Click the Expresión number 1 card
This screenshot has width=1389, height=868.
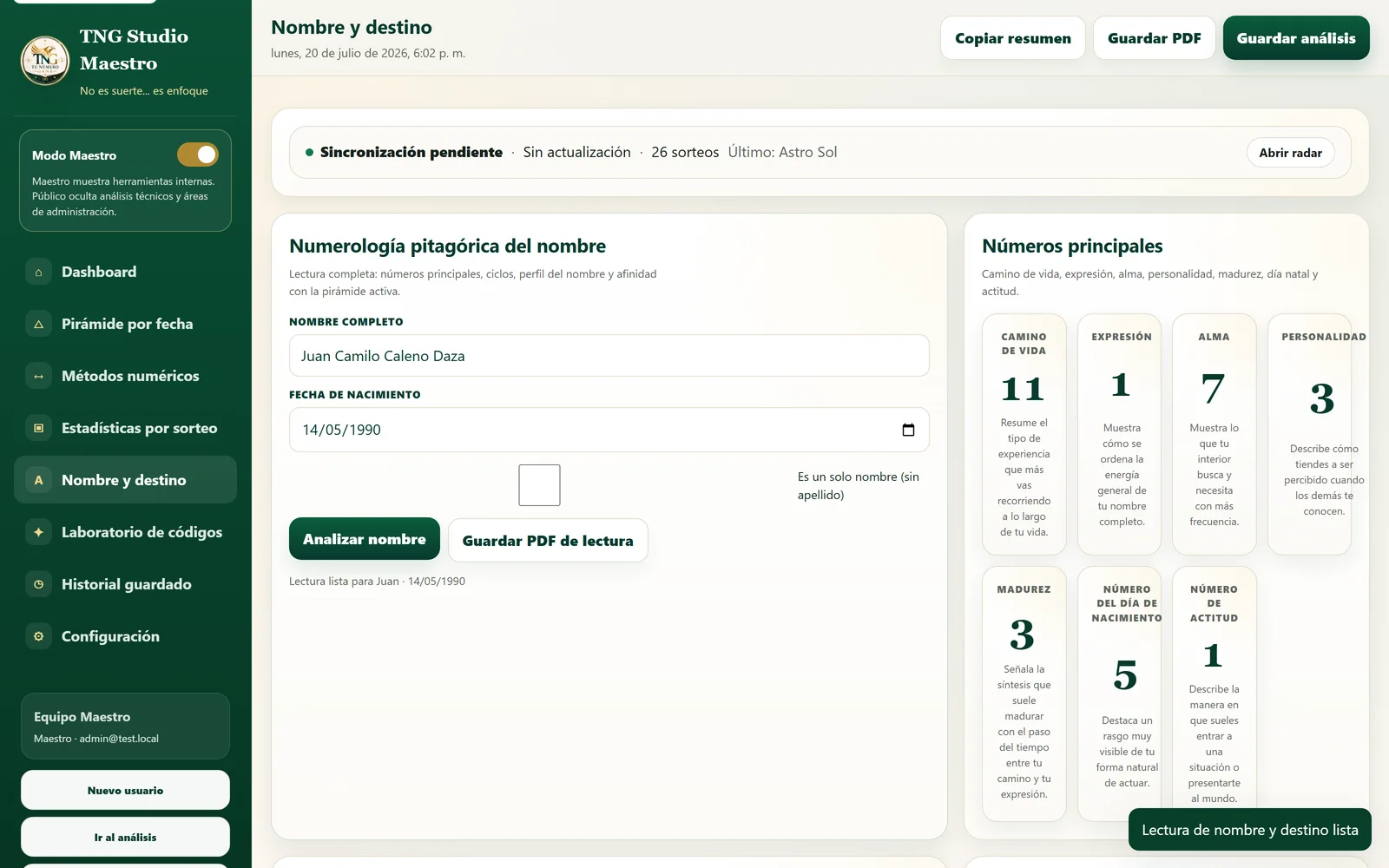1119,434
